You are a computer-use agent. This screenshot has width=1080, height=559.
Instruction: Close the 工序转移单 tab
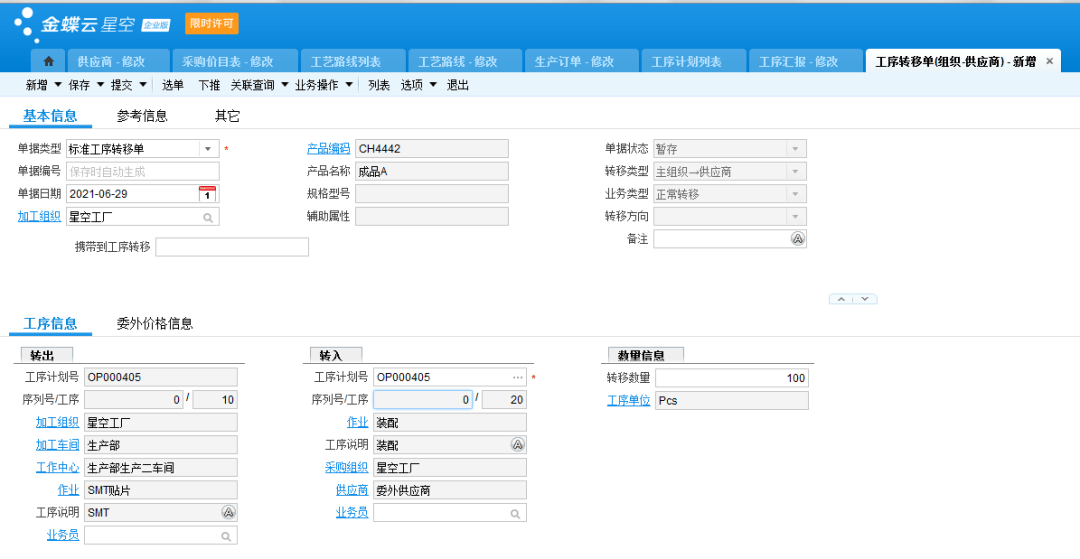[1050, 61]
